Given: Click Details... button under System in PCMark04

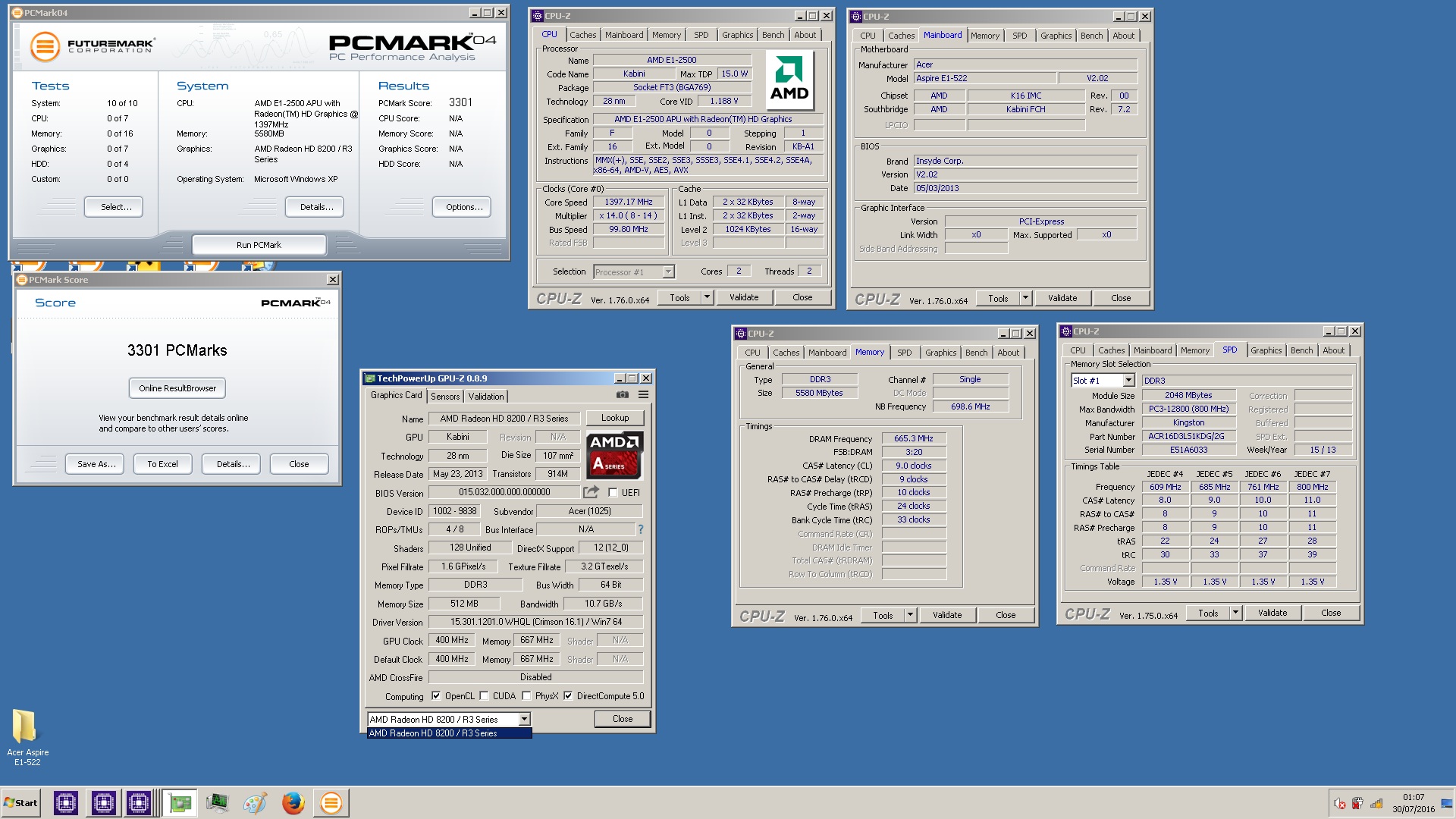Looking at the screenshot, I should (316, 207).
